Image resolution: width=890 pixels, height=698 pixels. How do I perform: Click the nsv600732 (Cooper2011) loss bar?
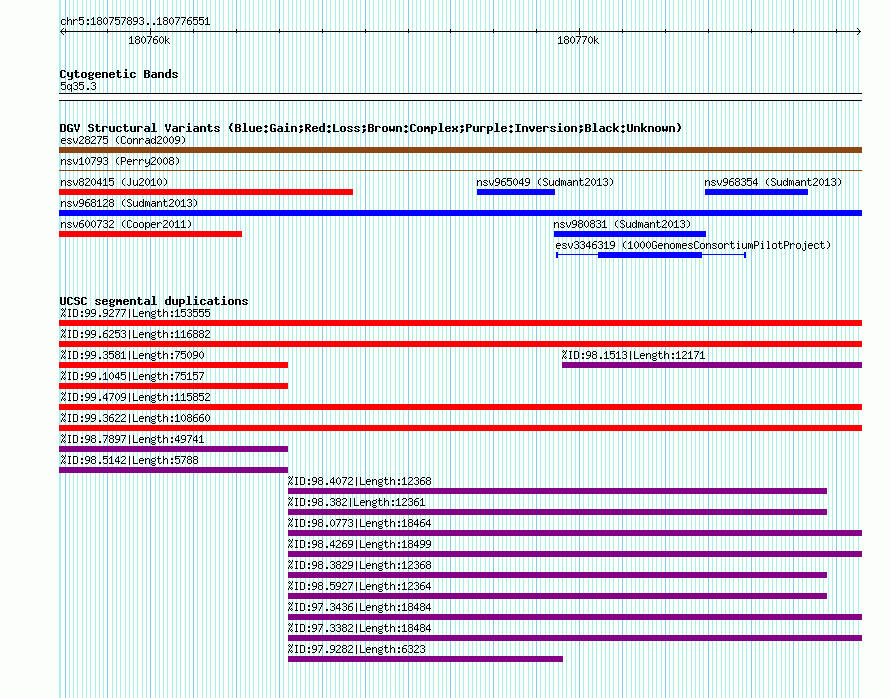tap(150, 234)
